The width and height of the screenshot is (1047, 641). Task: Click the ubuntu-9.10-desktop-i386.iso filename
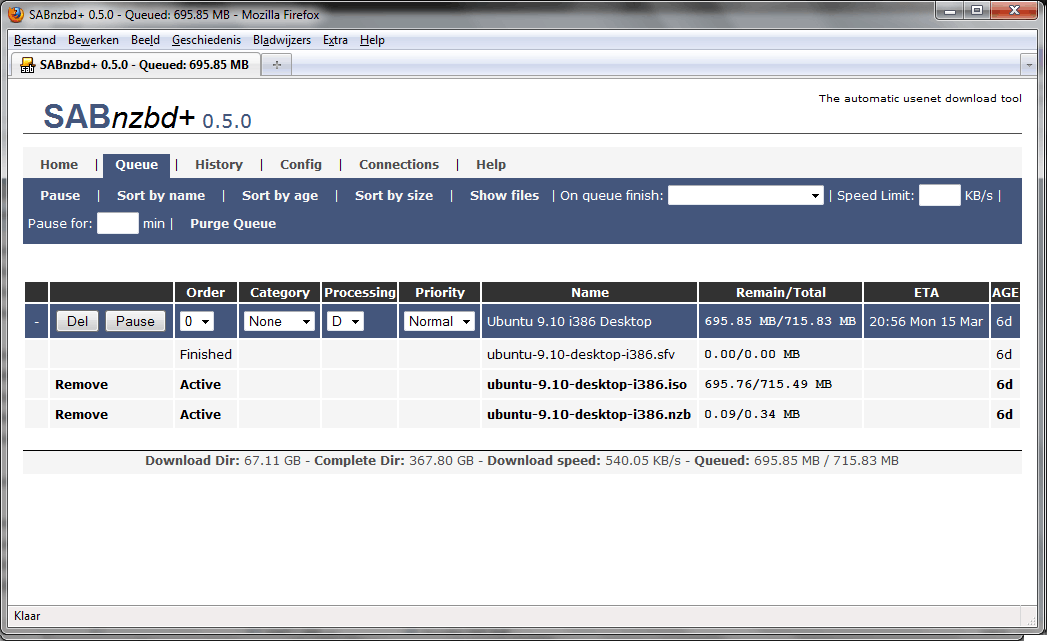pyautogui.click(x=587, y=385)
